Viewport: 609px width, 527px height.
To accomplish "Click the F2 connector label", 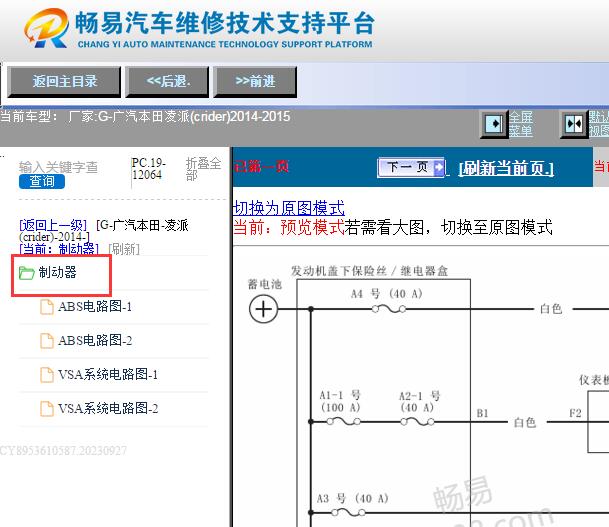I will pos(576,413).
